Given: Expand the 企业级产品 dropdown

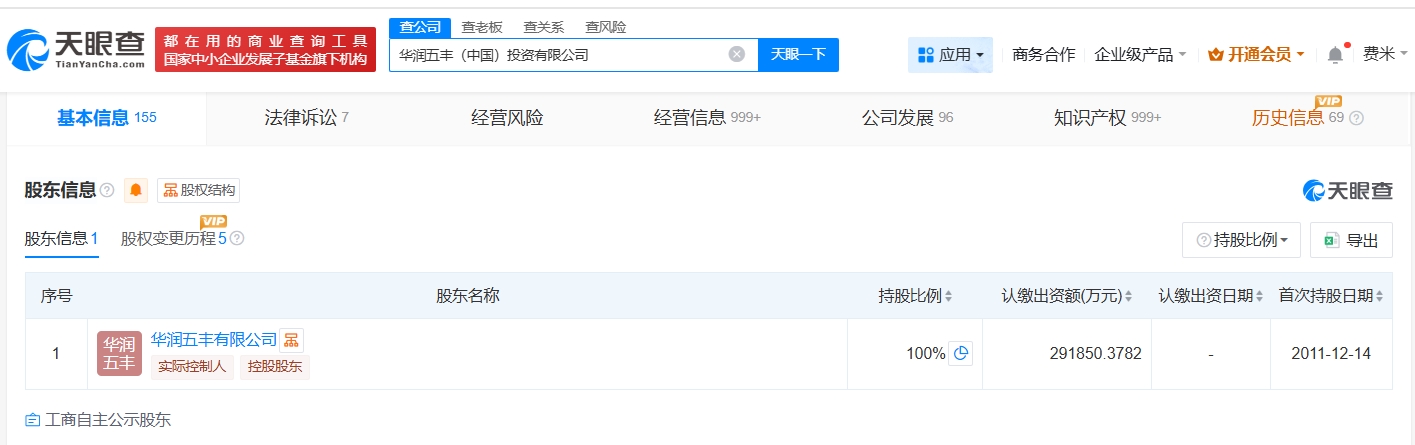Looking at the screenshot, I should pyautogui.click(x=1140, y=55).
